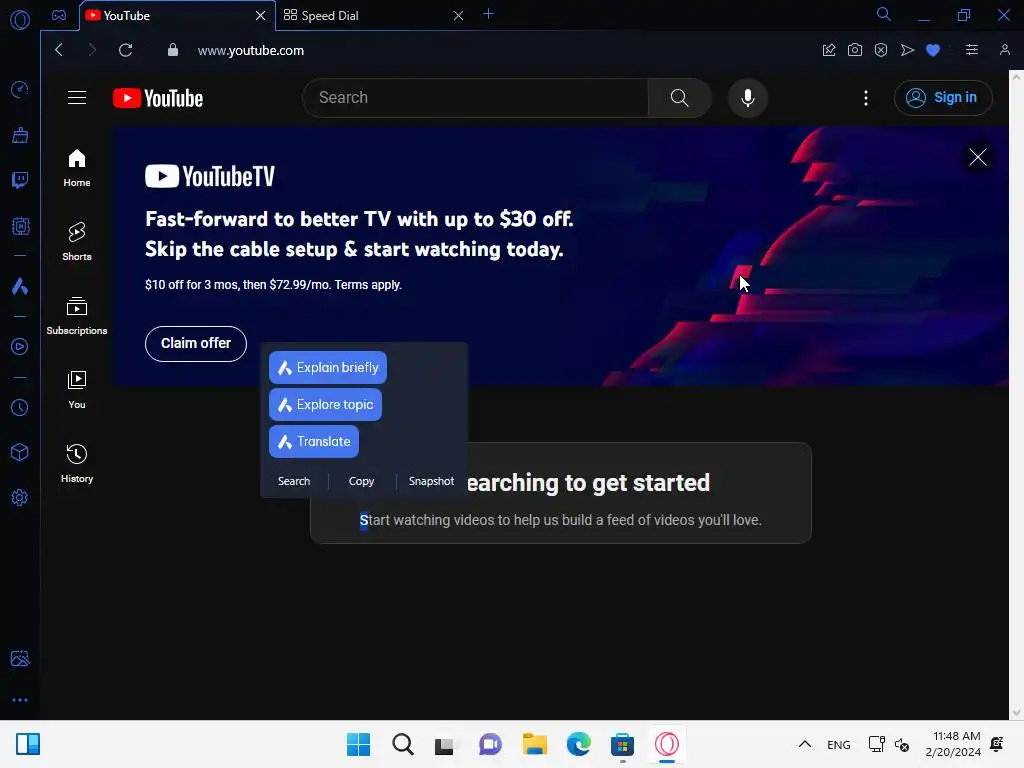Image resolution: width=1024 pixels, height=768 pixels.
Task: Click the sidebar three-dots more button
Action: click(x=20, y=700)
